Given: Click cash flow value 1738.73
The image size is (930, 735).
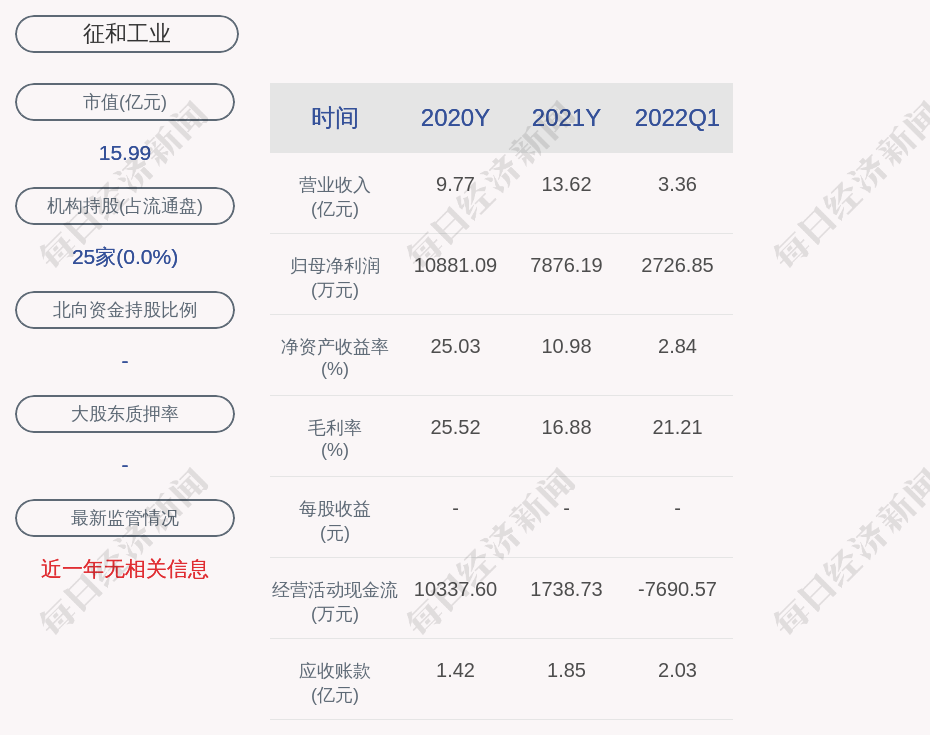Looking at the screenshot, I should click(x=566, y=589).
